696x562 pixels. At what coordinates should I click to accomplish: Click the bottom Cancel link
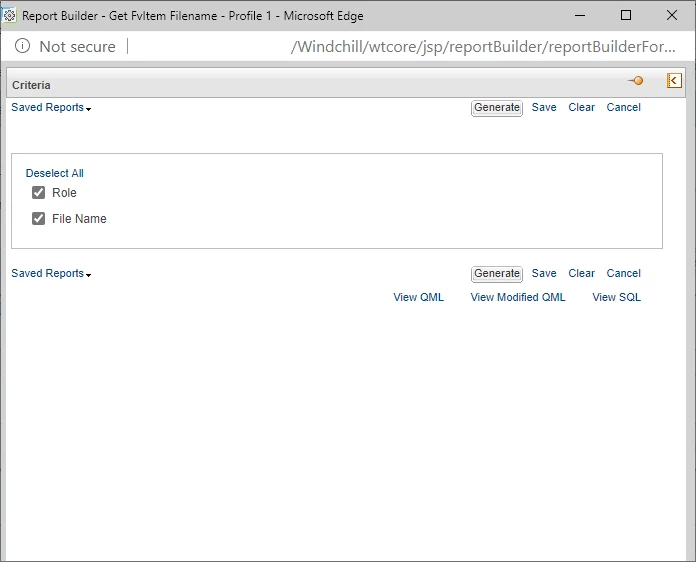pos(624,273)
